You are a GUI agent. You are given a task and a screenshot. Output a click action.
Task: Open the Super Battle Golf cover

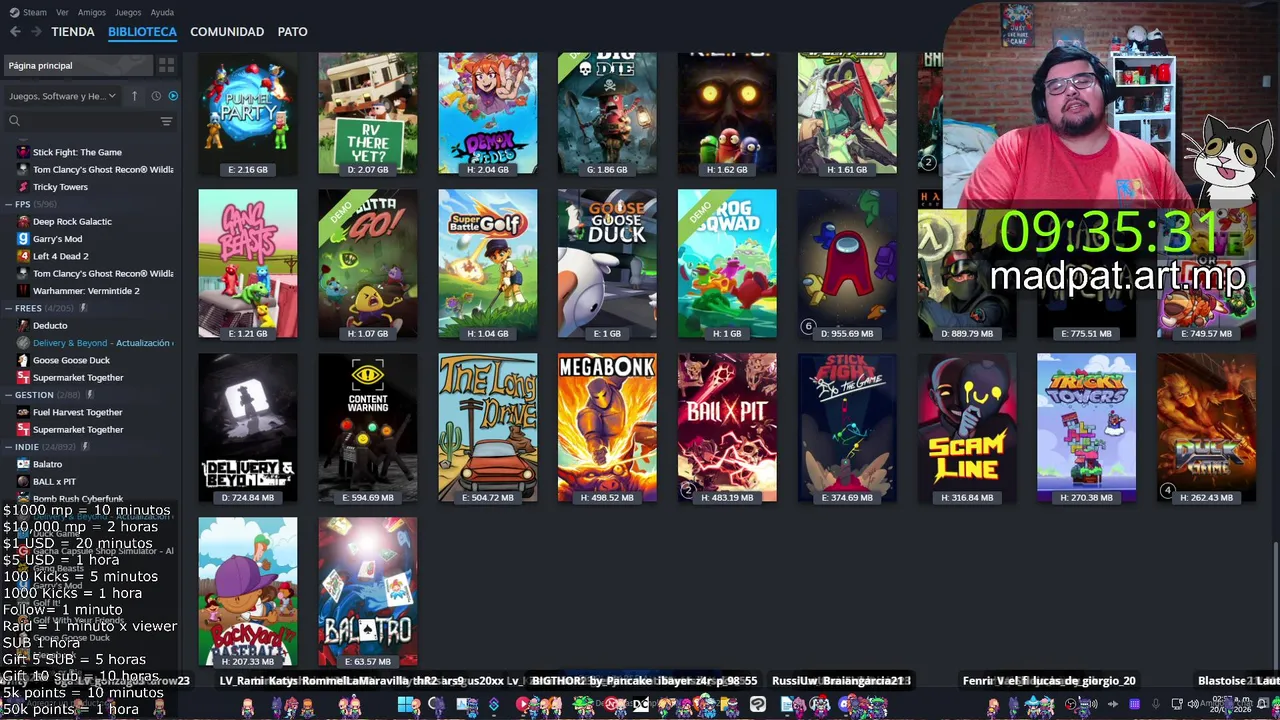[x=488, y=264]
